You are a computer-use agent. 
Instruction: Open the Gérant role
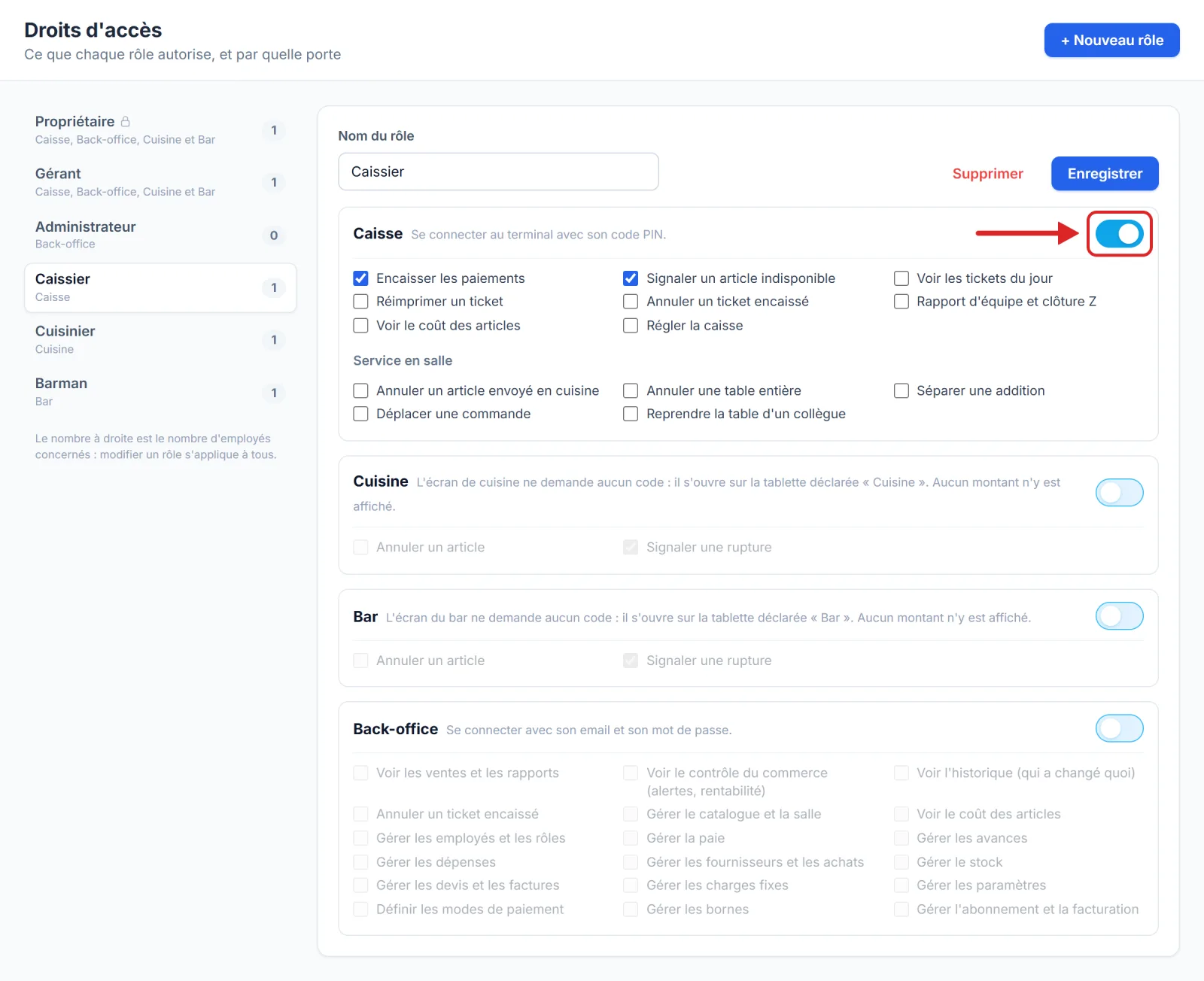coord(160,182)
